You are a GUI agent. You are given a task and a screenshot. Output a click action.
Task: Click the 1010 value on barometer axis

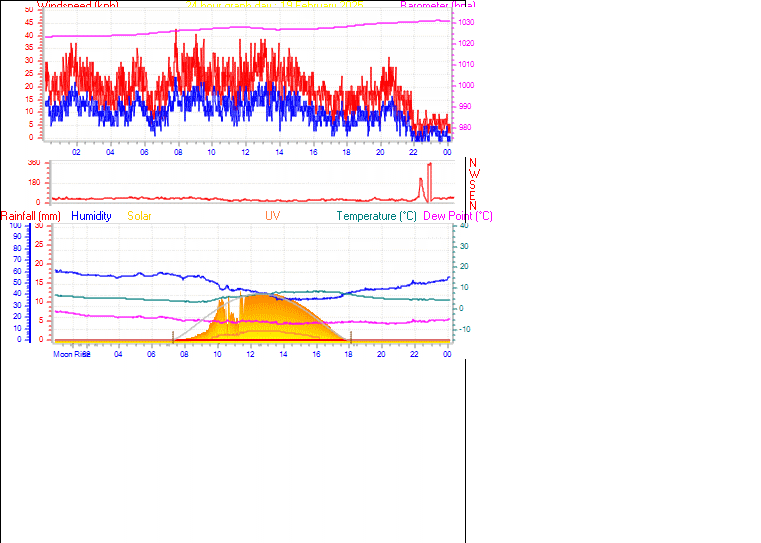tap(466, 64)
